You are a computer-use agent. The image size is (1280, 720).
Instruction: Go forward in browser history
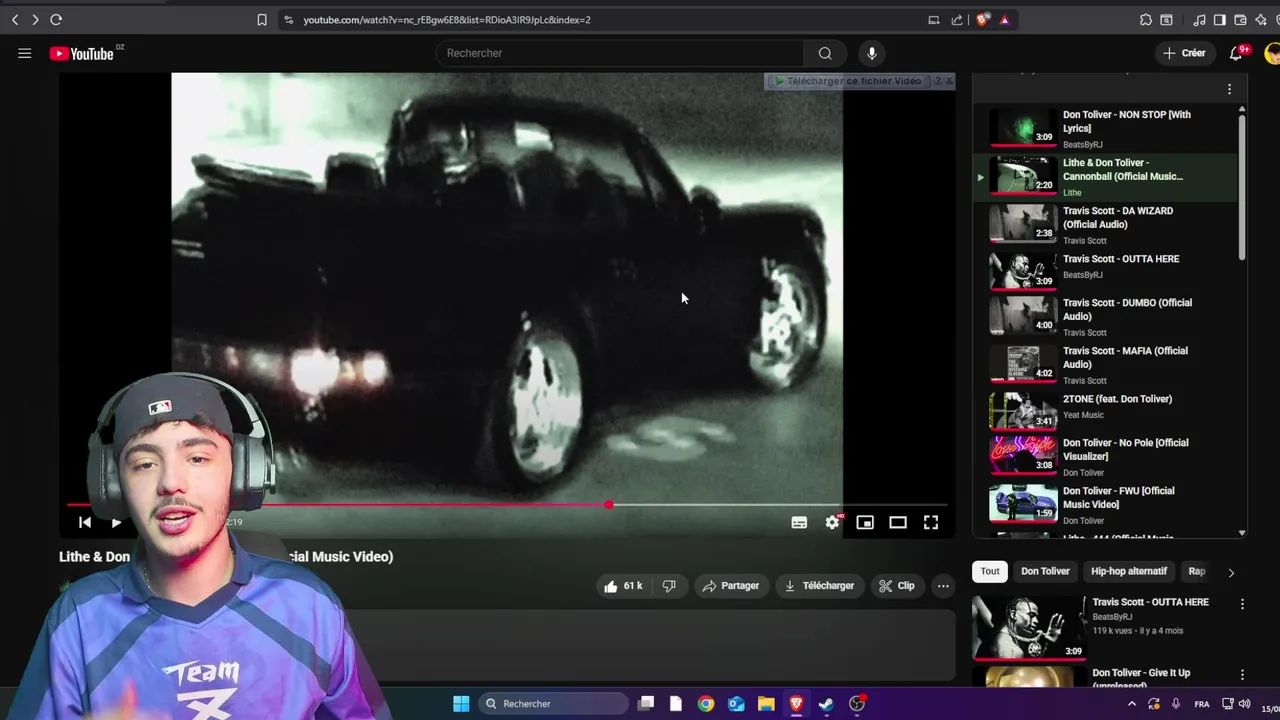pos(35,20)
